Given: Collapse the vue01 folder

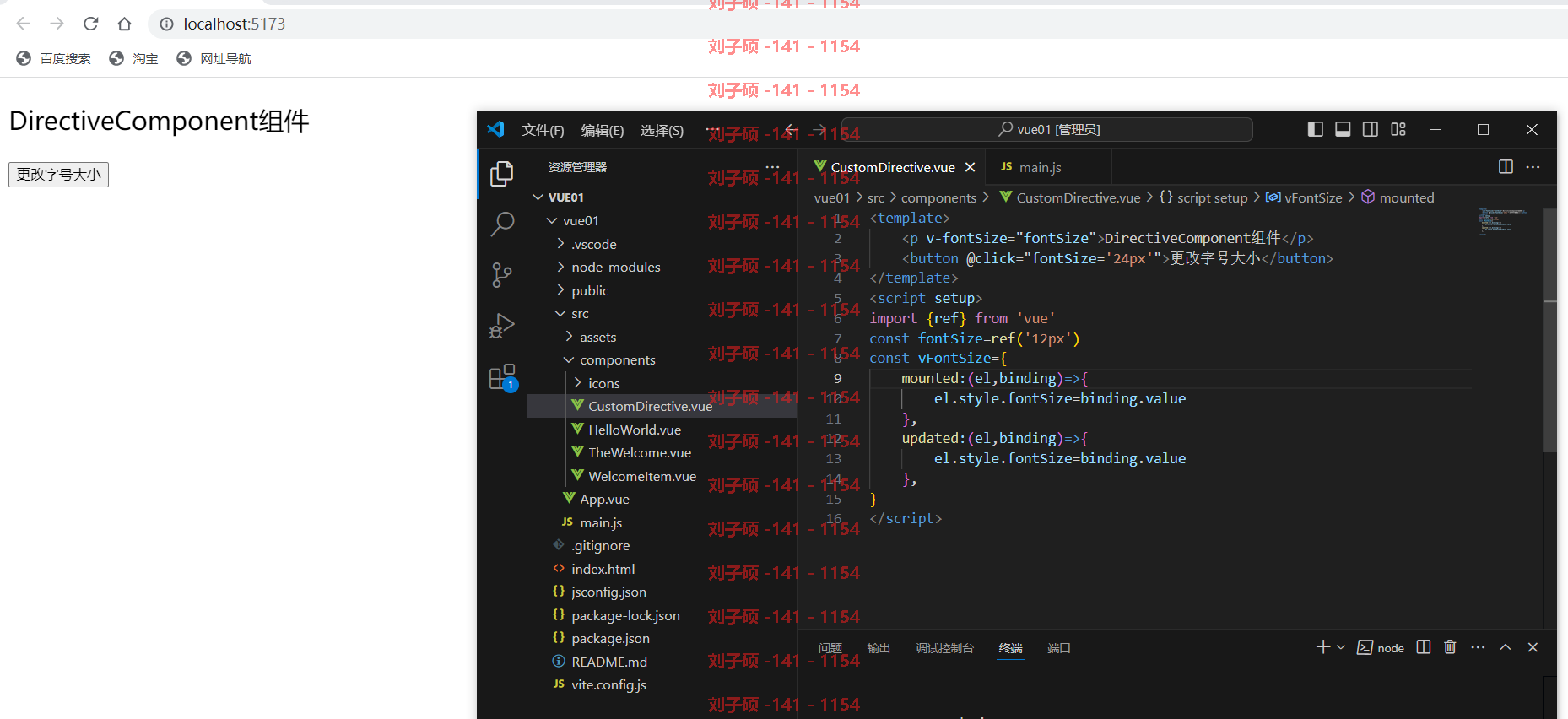Looking at the screenshot, I should (x=552, y=220).
